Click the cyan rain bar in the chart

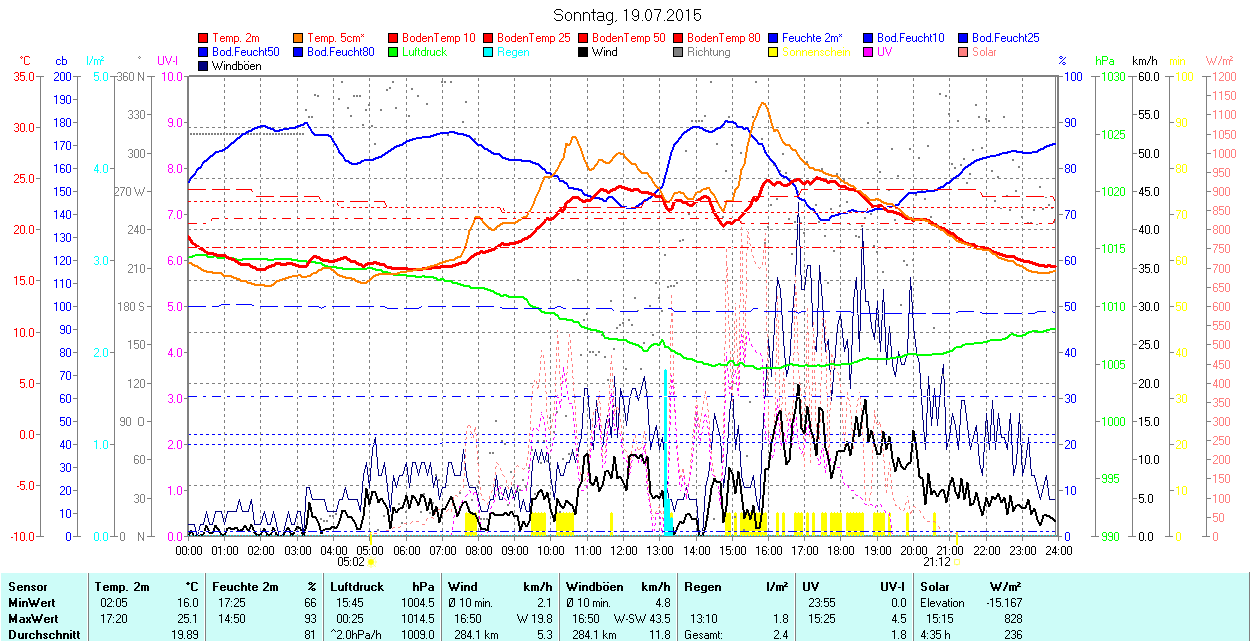click(x=666, y=450)
